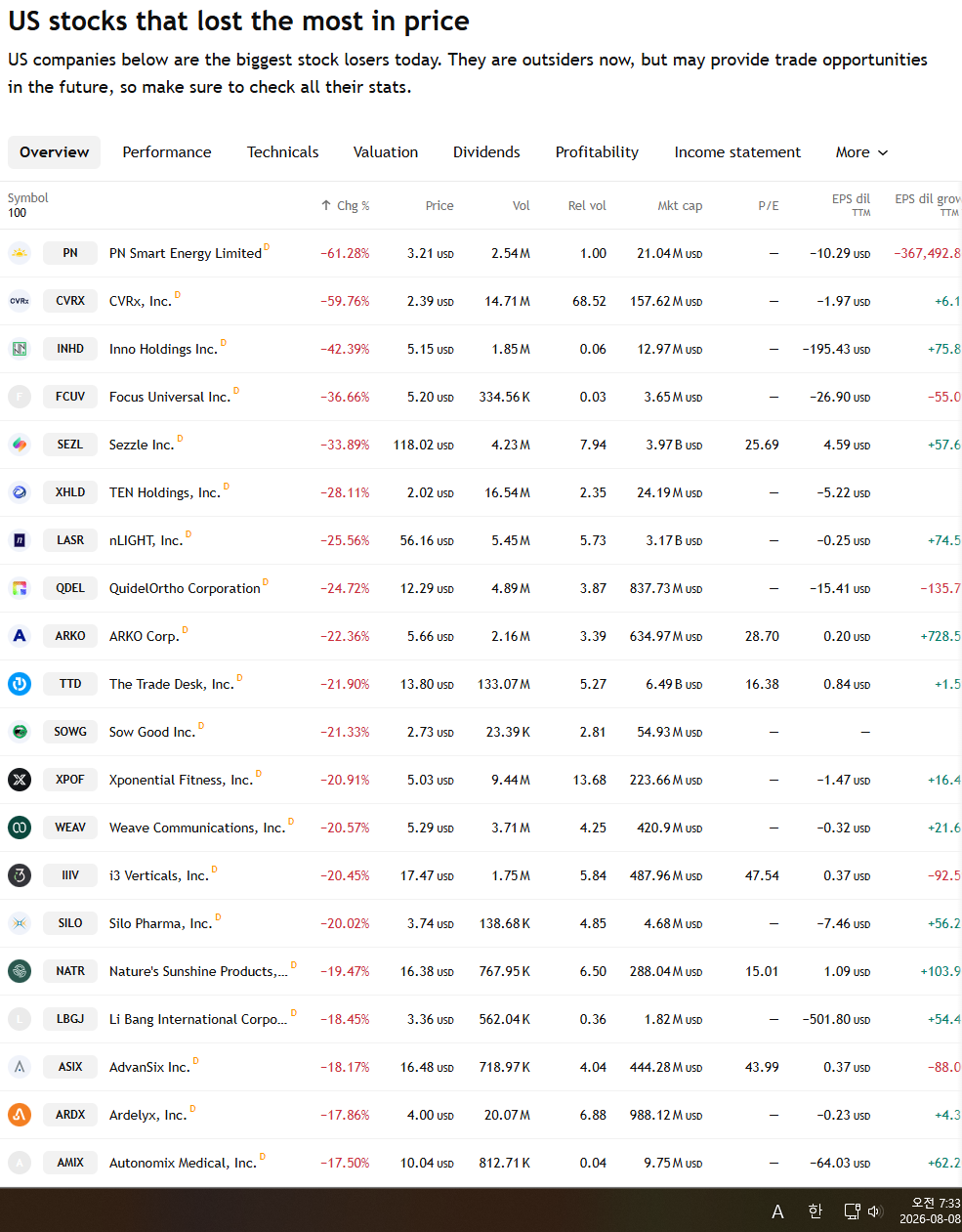
Task: Open the NATR ticker symbol button
Action: pos(70,971)
